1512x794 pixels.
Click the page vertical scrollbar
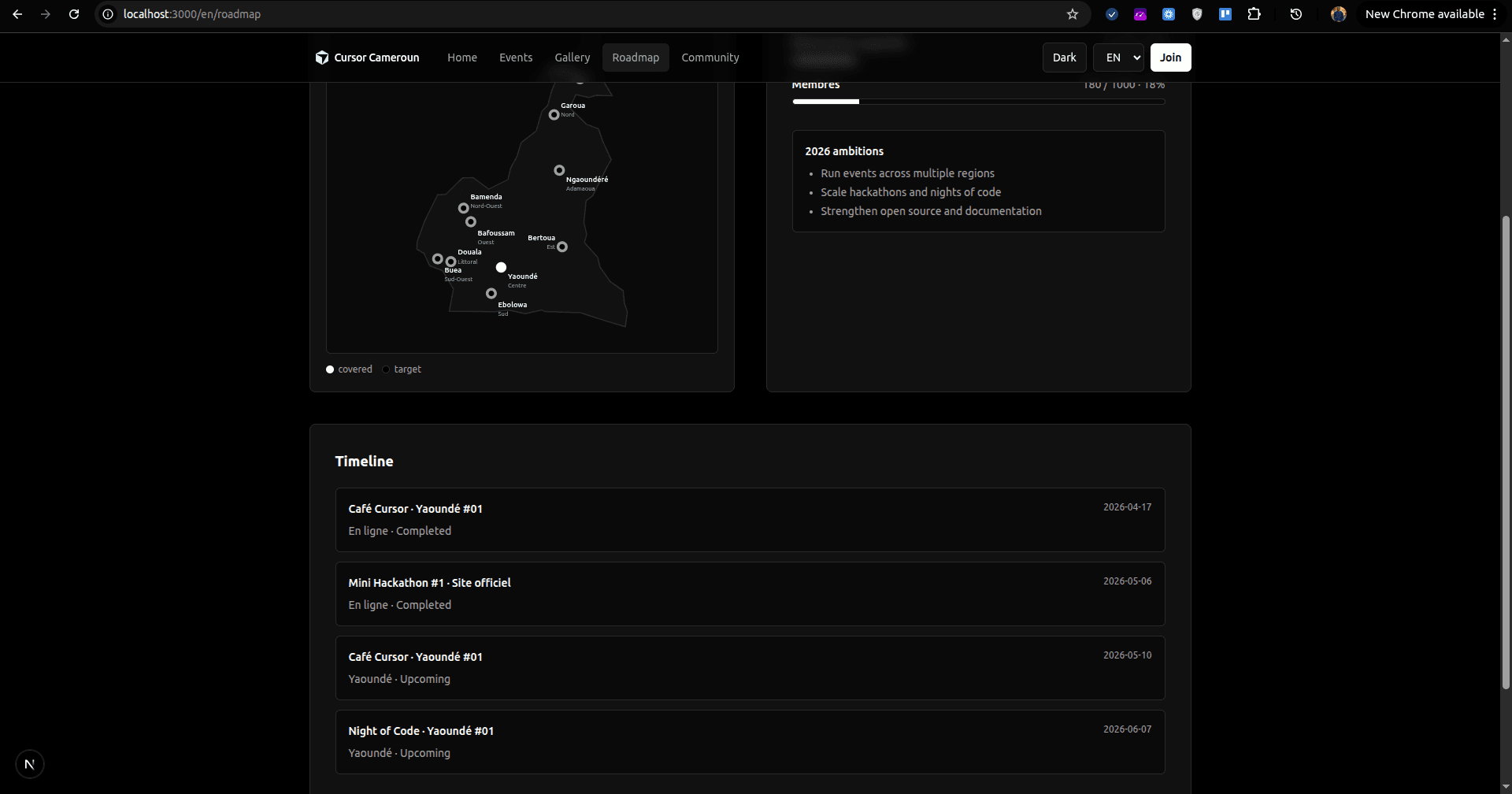[1506, 453]
